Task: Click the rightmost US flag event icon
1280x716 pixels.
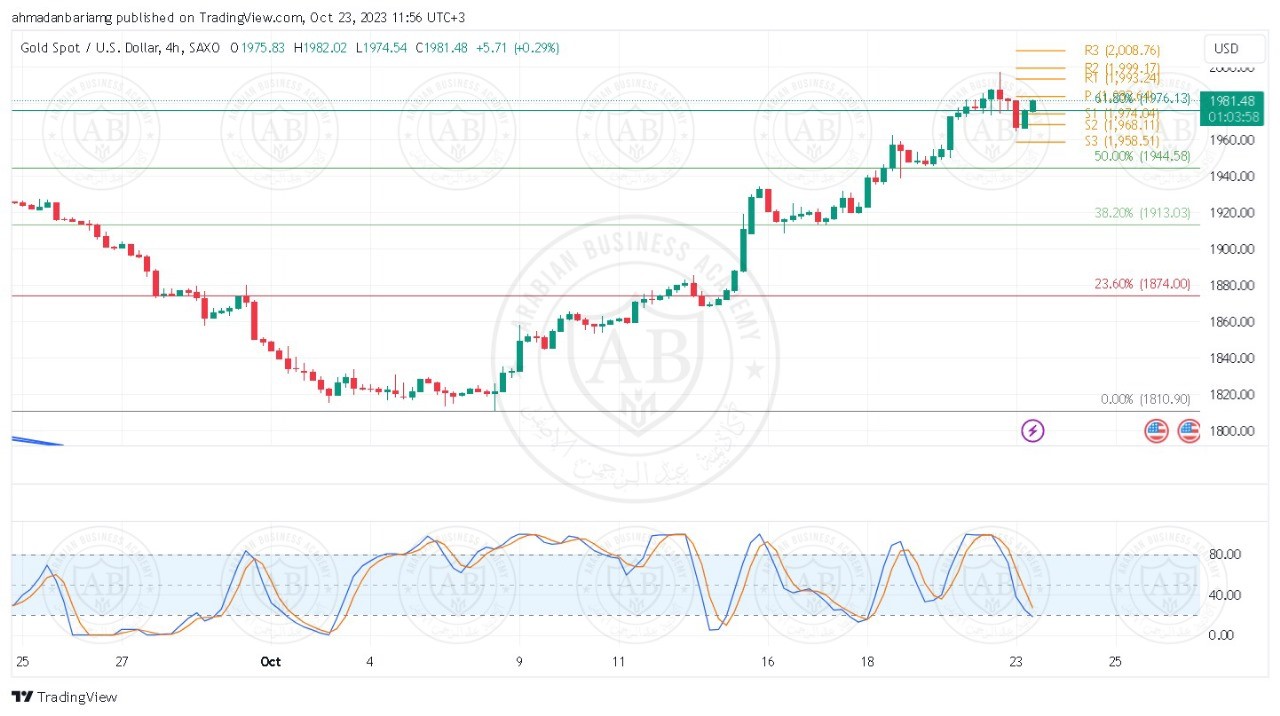Action: (1188, 431)
